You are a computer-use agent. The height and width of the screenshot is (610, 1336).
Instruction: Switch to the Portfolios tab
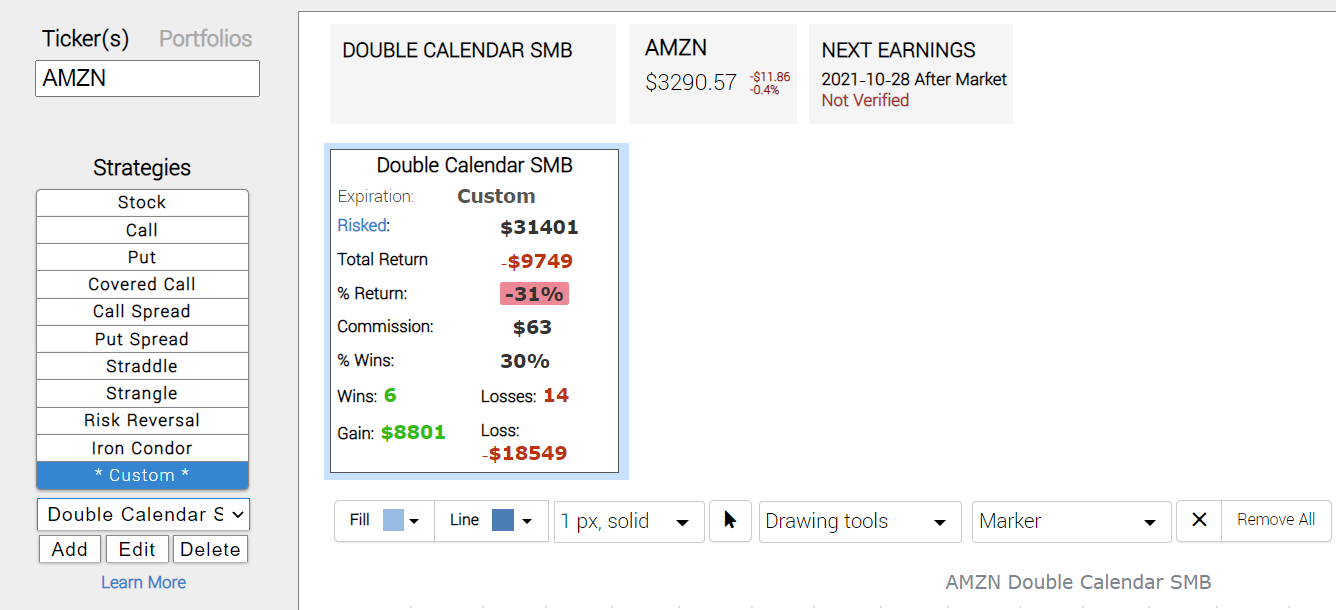coord(206,39)
